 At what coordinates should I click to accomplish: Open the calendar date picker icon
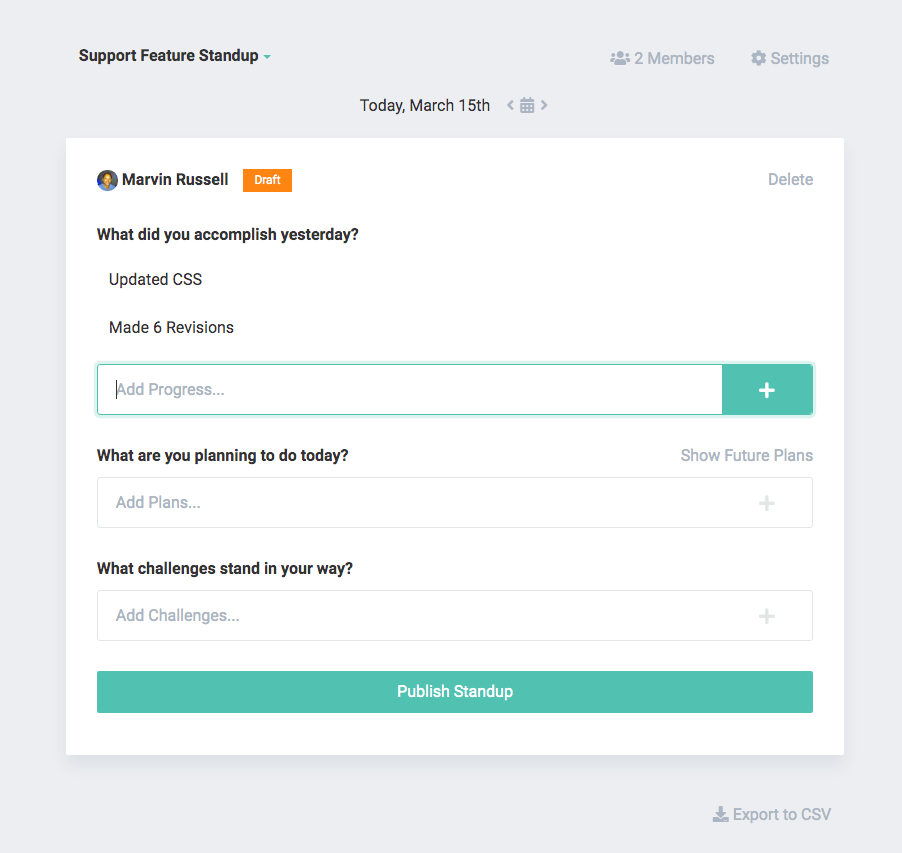coord(527,105)
